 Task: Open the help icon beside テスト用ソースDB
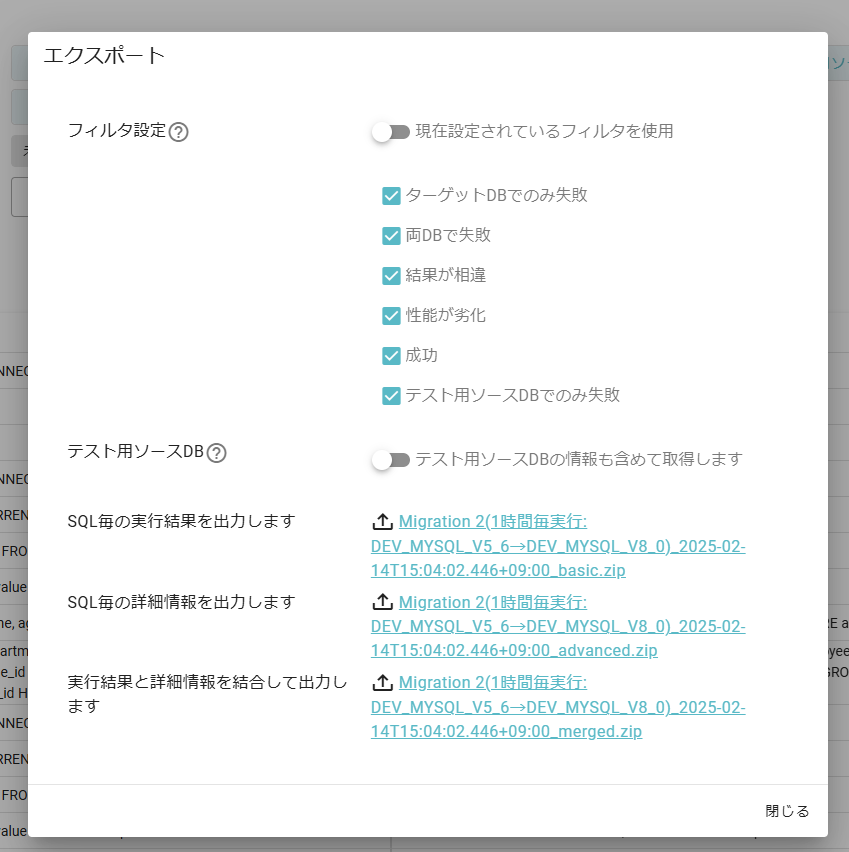[x=216, y=453]
